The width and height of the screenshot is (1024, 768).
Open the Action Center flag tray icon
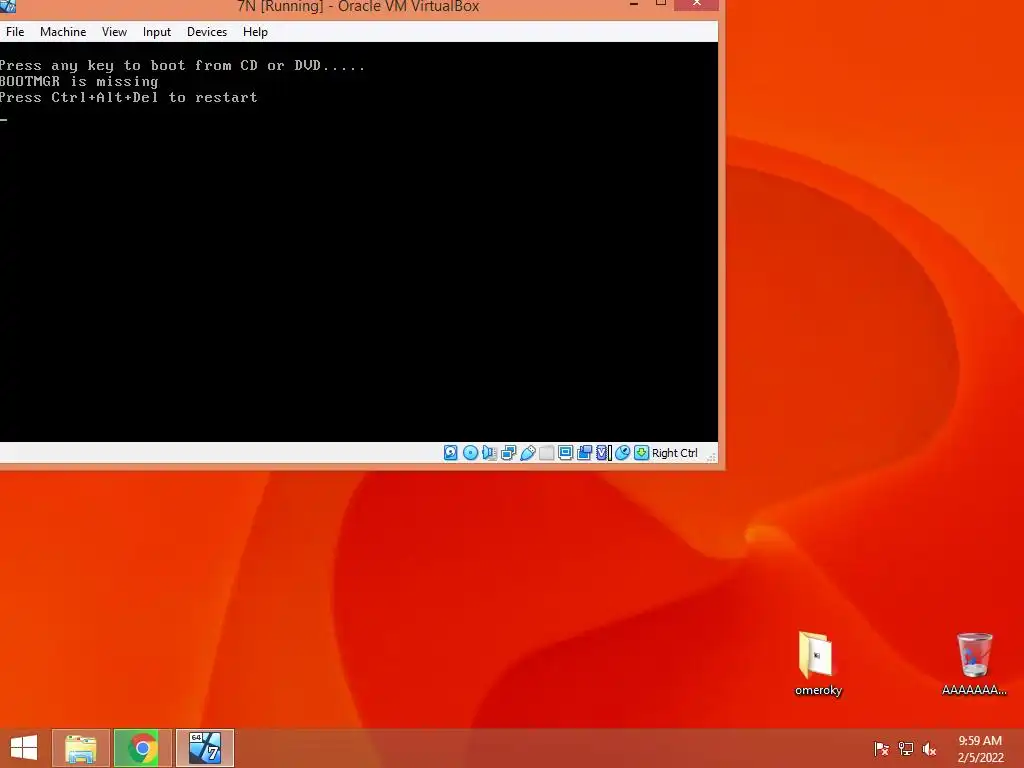point(881,749)
